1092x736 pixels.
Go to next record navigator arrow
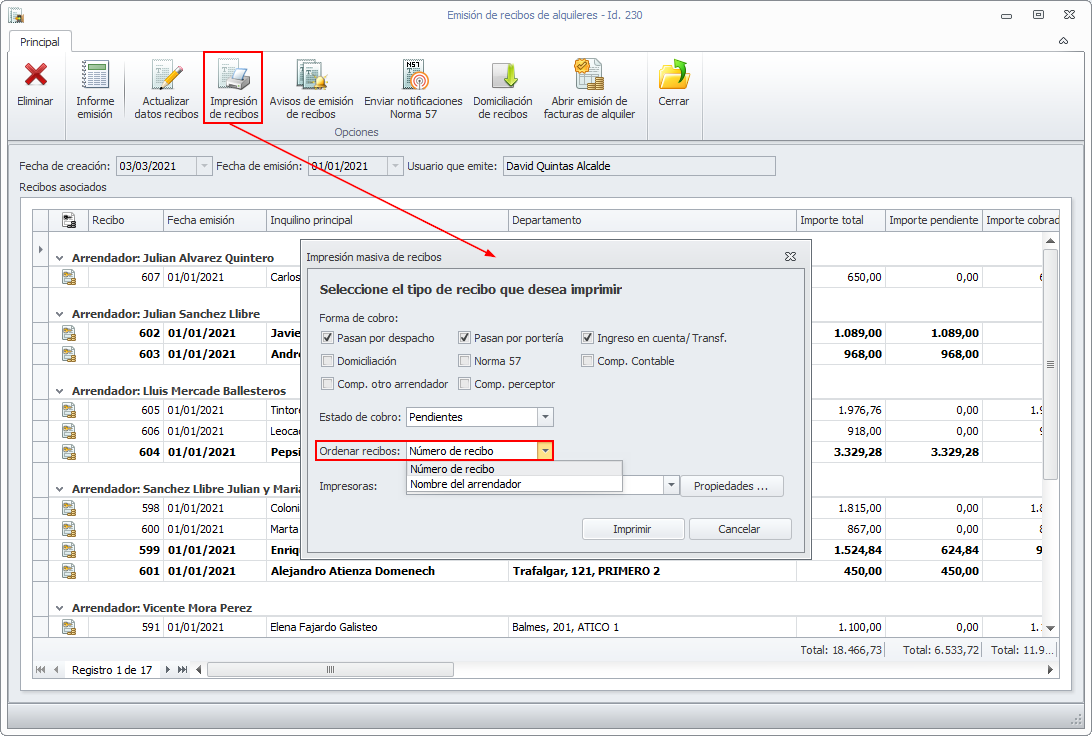(x=168, y=670)
